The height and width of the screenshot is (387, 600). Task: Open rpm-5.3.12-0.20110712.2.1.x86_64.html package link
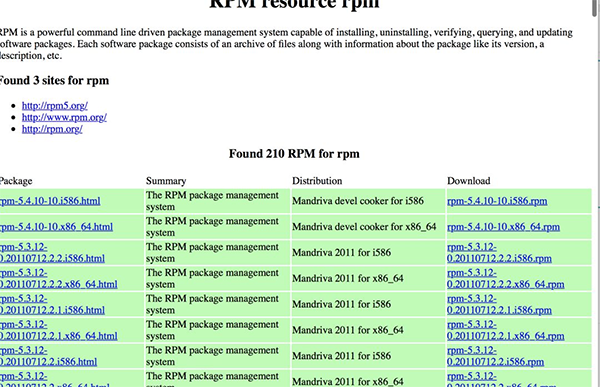[x=59, y=330]
